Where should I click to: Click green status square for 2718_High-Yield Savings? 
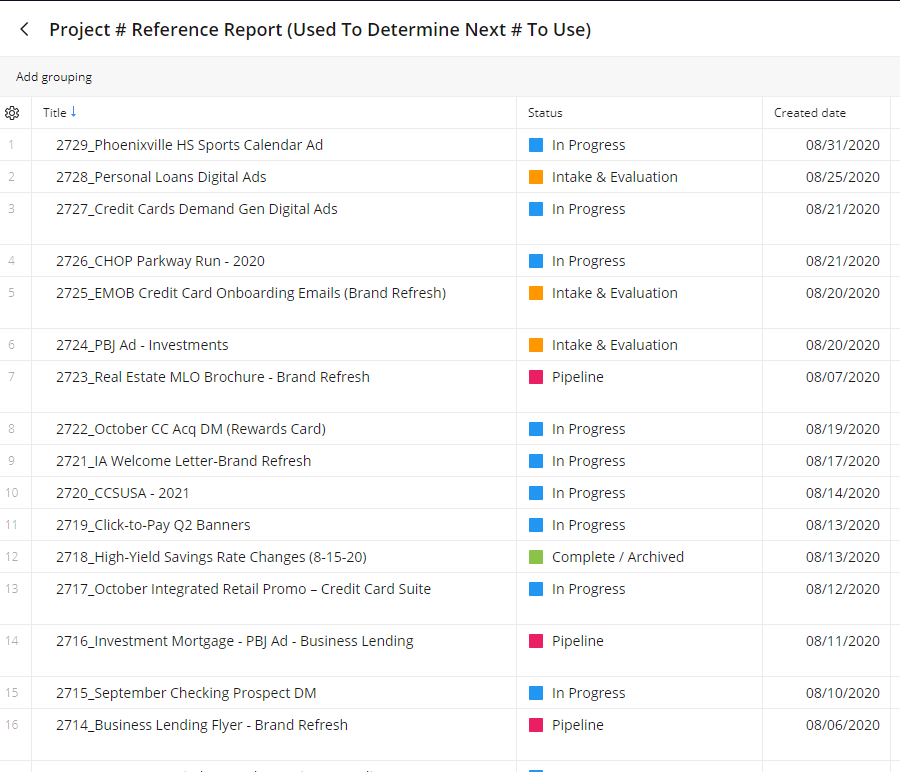[536, 557]
